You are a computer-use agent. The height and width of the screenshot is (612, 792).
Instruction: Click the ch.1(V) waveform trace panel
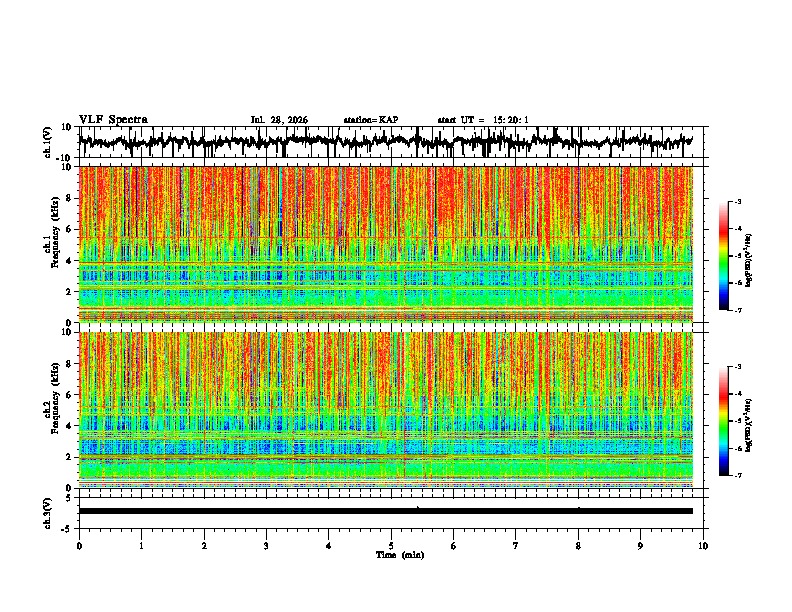(385, 142)
